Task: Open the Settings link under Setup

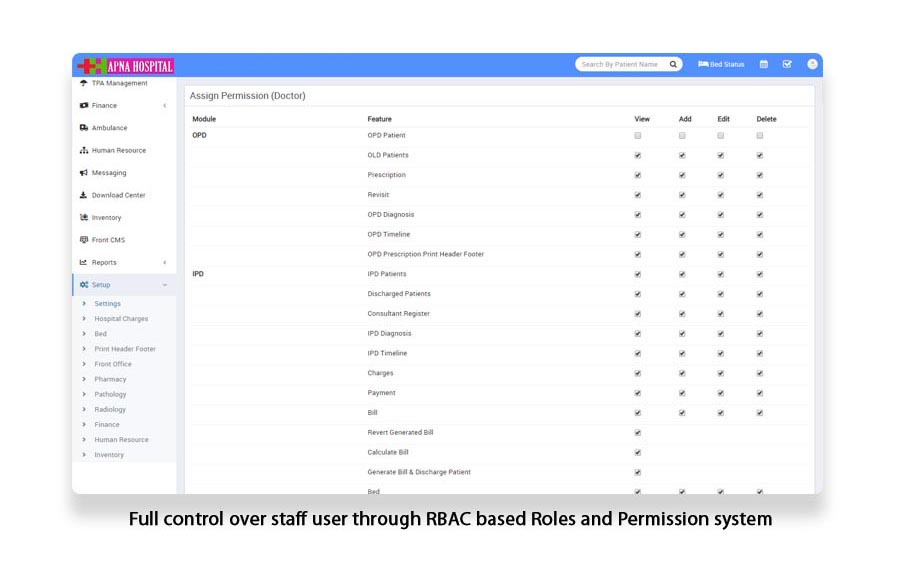Action: 107,303
